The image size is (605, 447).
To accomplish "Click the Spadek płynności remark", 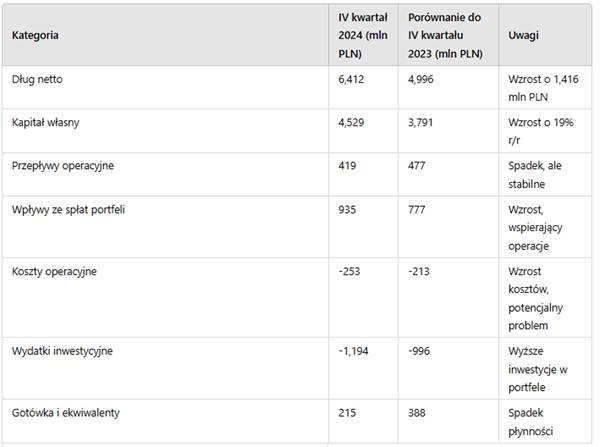I will [x=532, y=421].
